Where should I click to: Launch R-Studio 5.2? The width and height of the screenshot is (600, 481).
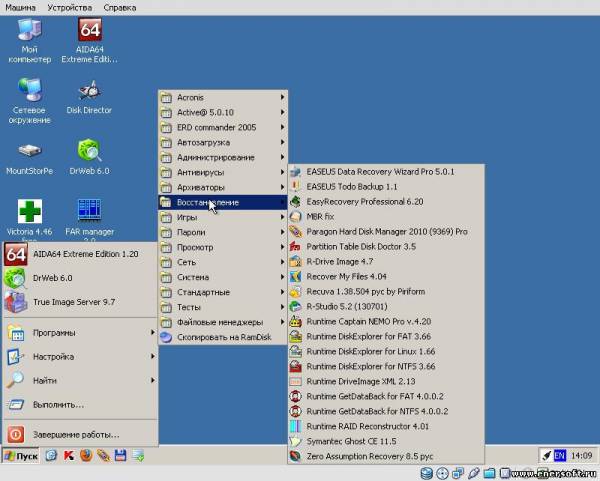point(386,307)
